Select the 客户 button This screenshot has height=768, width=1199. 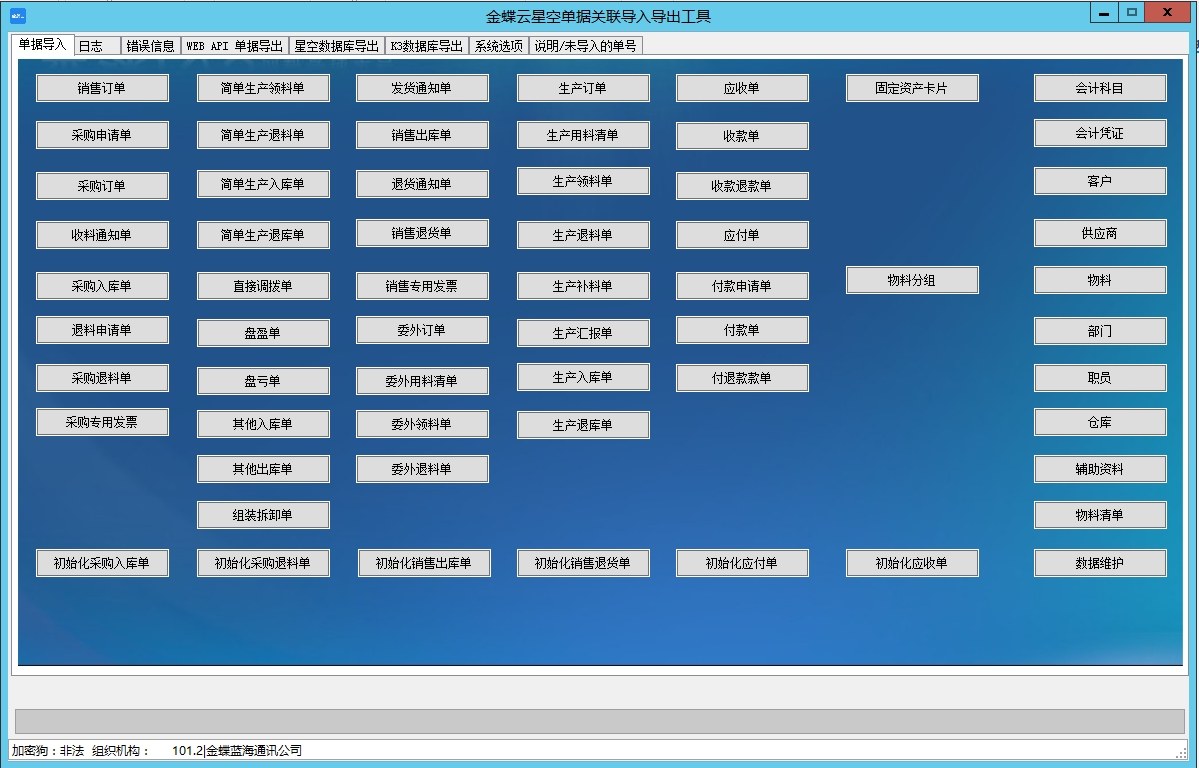coord(1100,181)
